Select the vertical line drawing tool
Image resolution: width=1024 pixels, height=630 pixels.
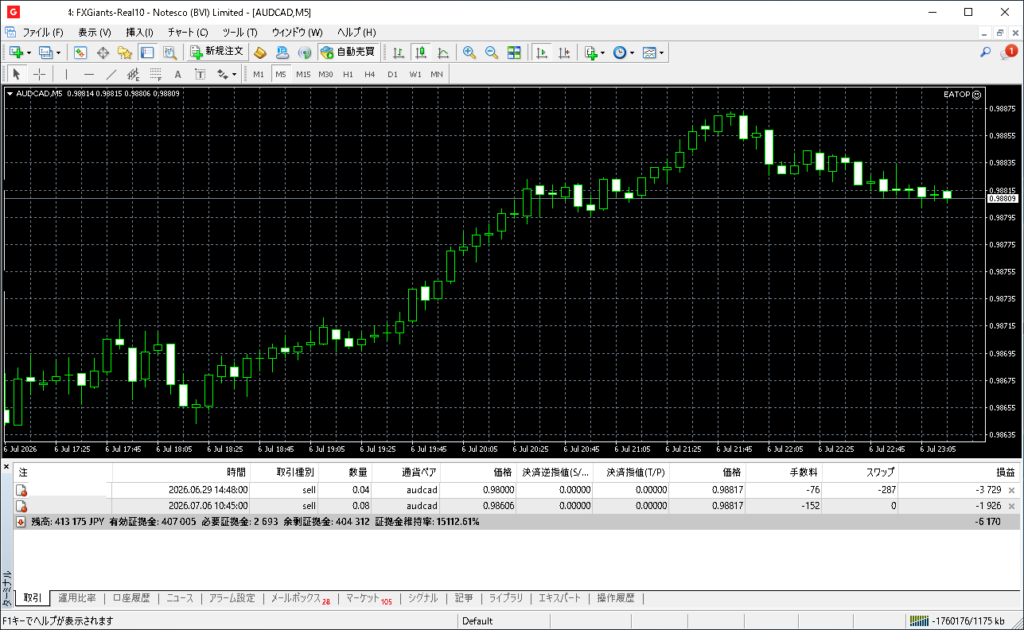pos(66,74)
